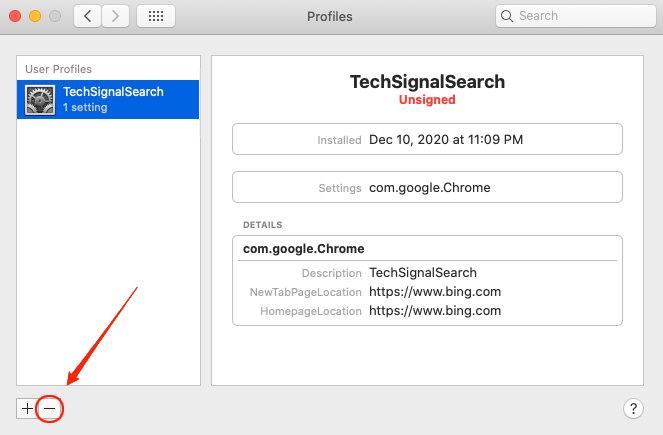Go back with the left chevron
Image resolution: width=663 pixels, height=435 pixels.
[88, 16]
